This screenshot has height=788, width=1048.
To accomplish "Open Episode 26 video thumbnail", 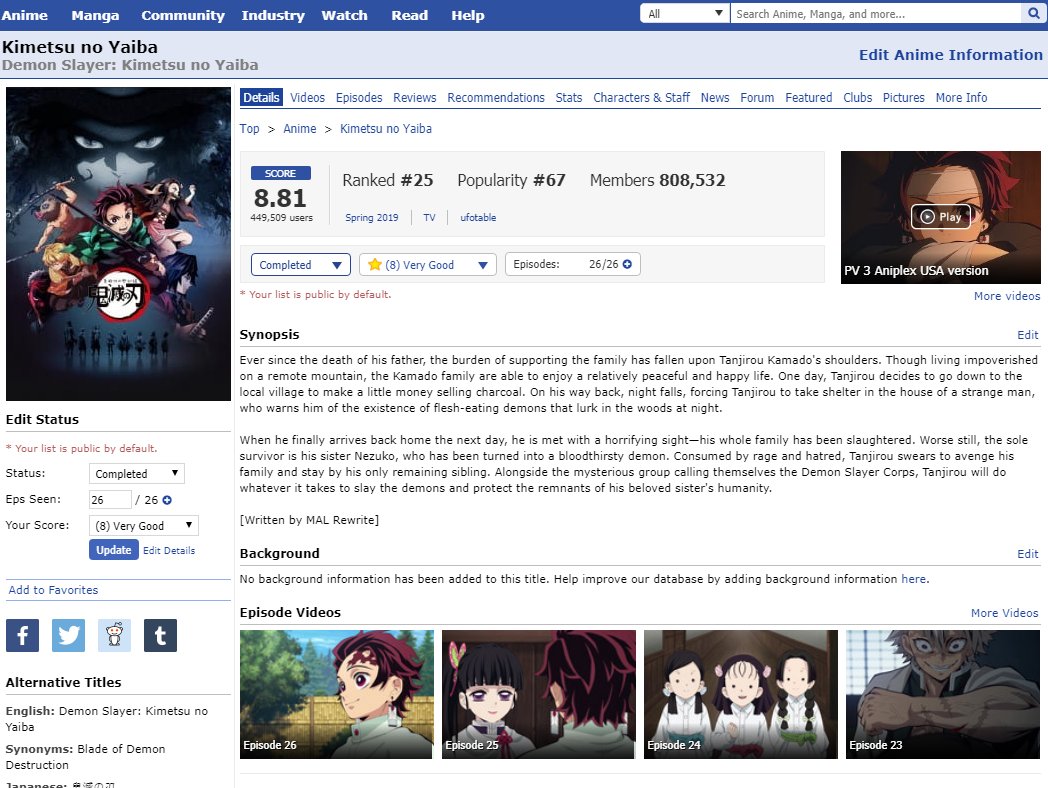I will pyautogui.click(x=336, y=694).
